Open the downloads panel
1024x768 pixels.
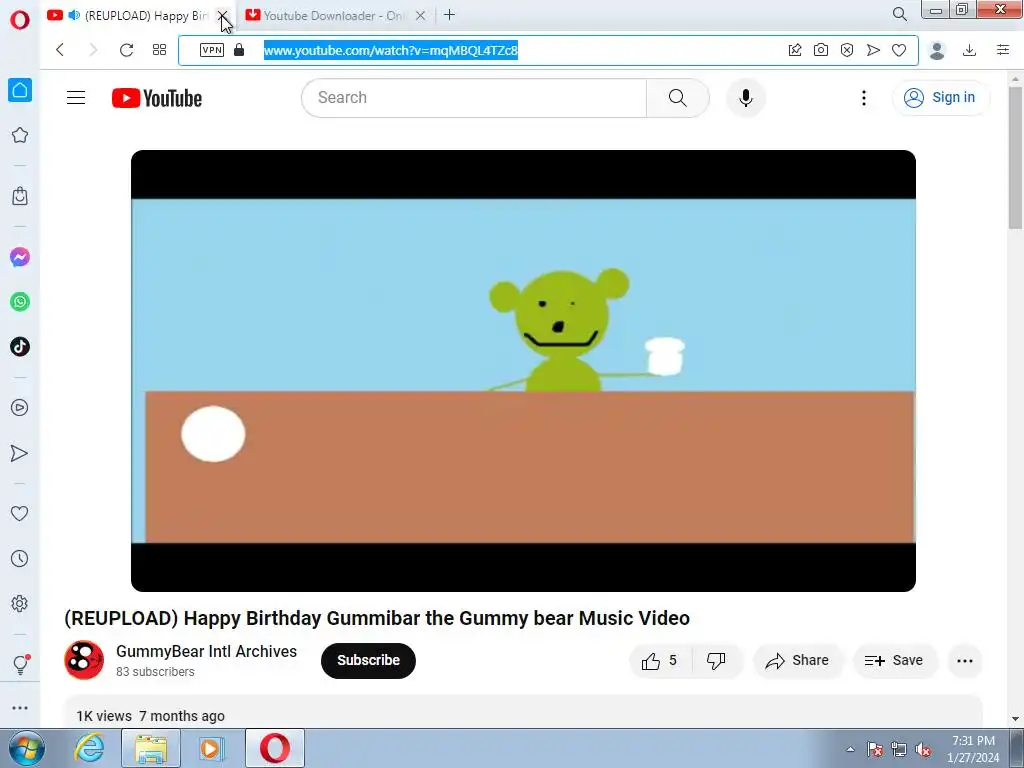970,50
